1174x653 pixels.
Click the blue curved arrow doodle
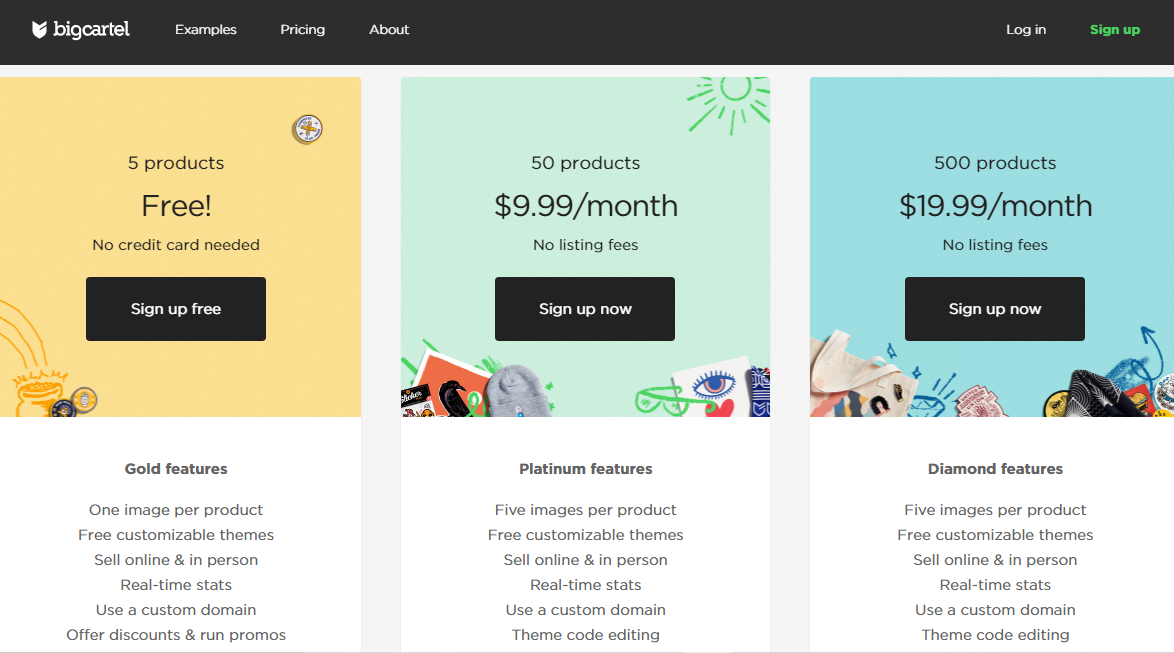point(1152,349)
